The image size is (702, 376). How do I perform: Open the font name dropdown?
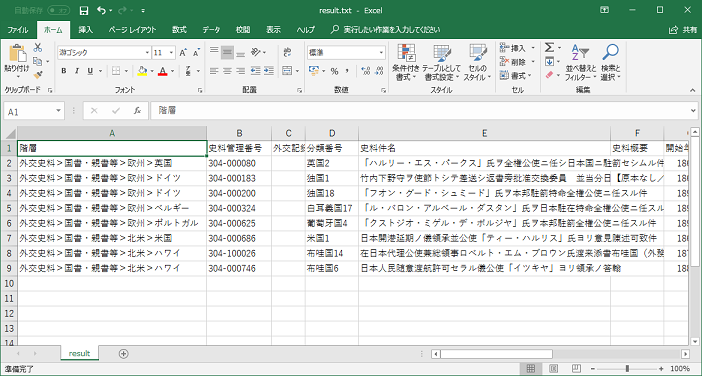pyautogui.click(x=147, y=53)
